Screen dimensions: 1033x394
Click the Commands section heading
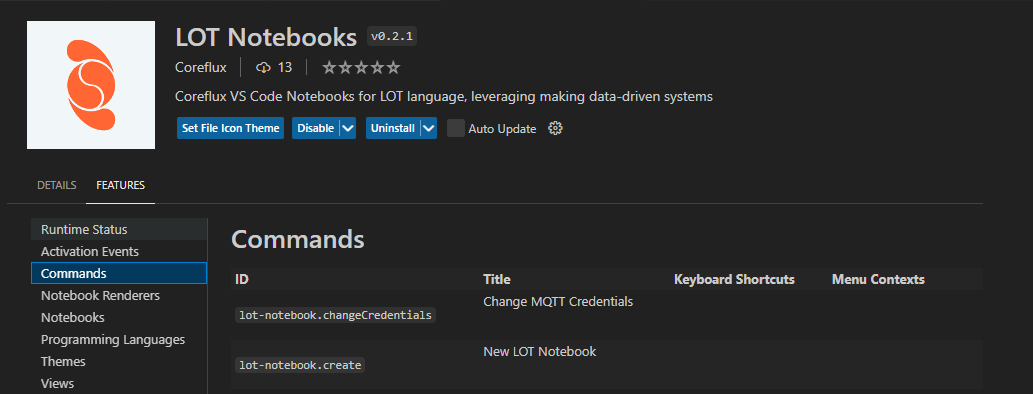click(298, 239)
